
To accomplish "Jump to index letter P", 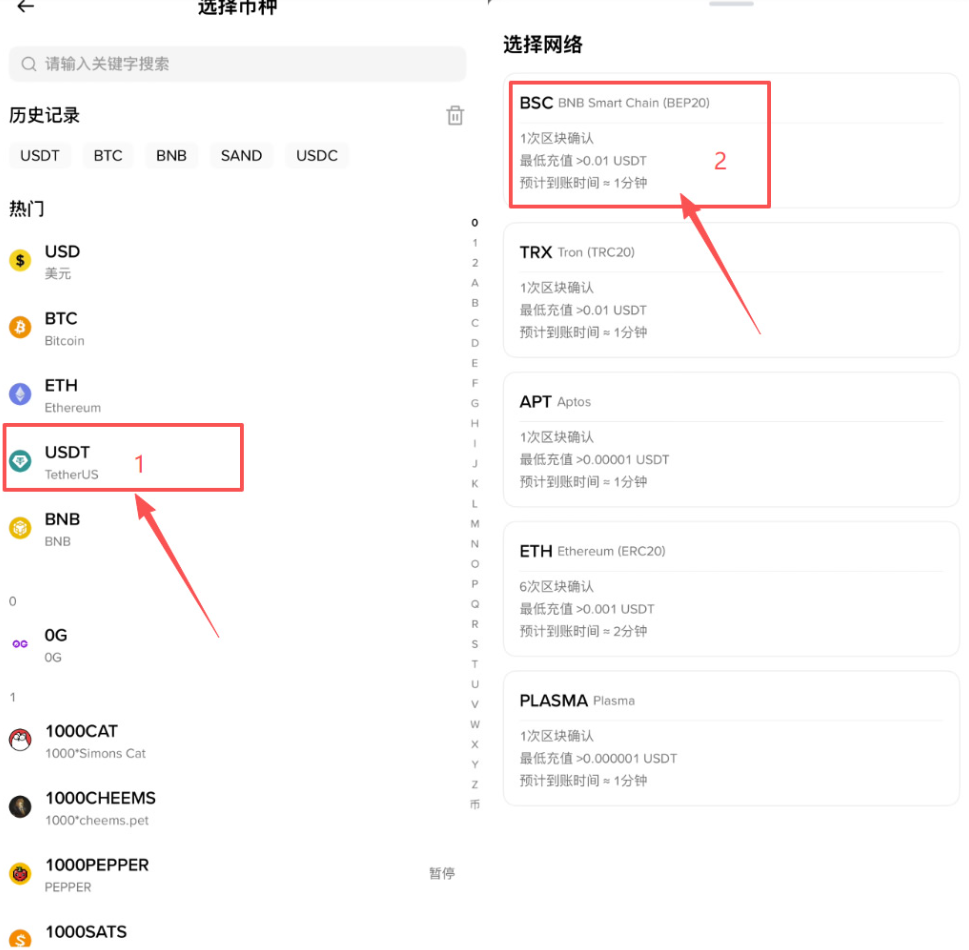I will 475,584.
